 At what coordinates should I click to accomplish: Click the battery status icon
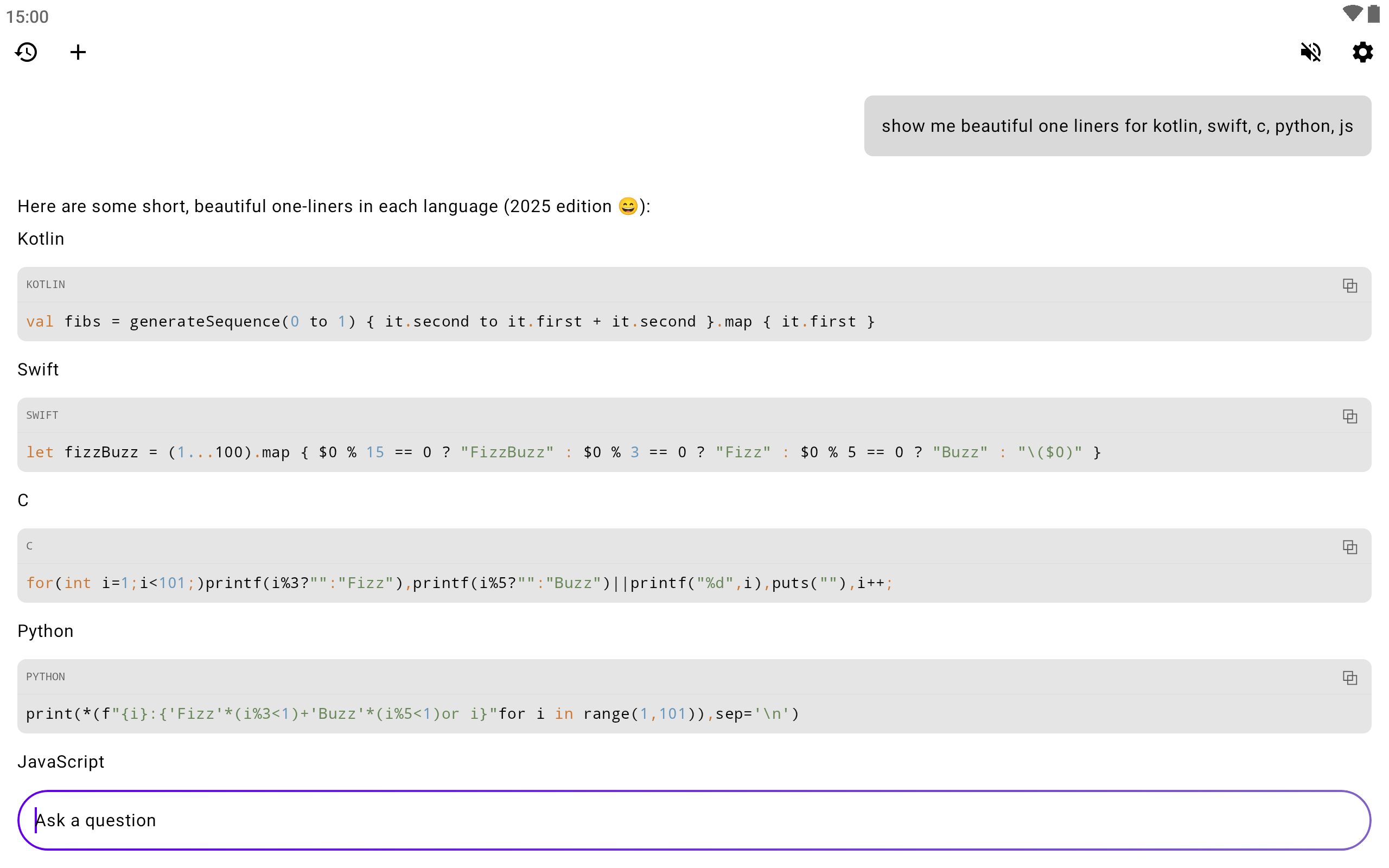pyautogui.click(x=1374, y=14)
